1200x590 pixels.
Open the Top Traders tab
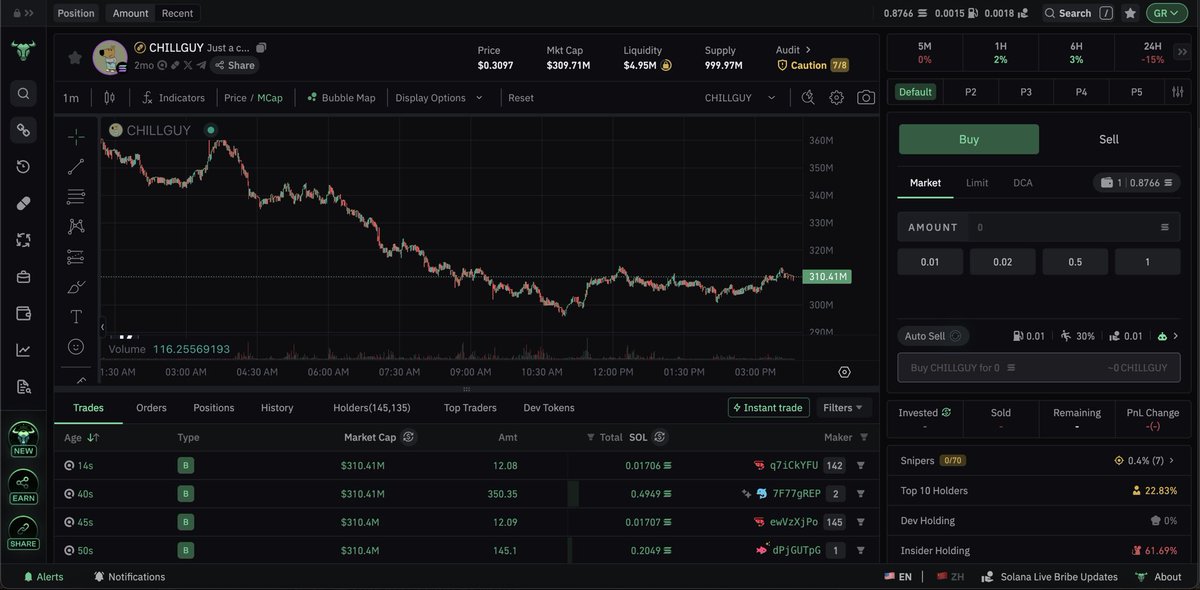click(x=470, y=407)
